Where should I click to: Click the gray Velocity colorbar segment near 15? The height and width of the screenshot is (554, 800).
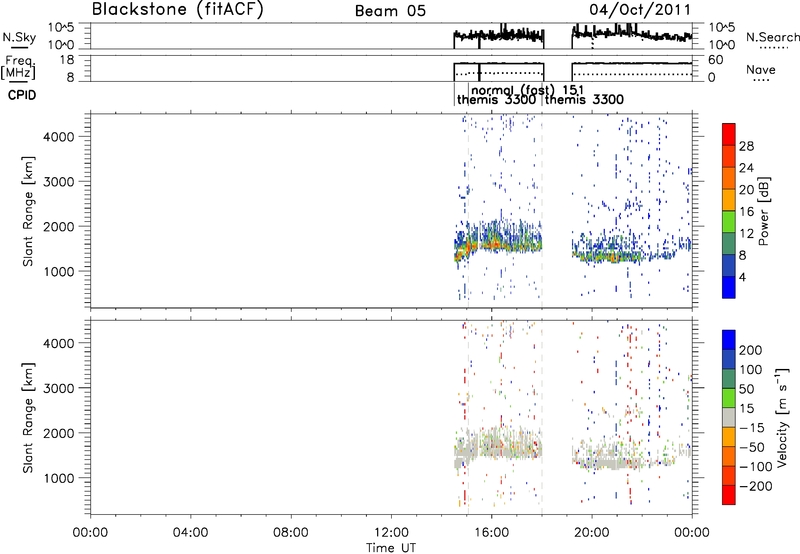pos(729,417)
